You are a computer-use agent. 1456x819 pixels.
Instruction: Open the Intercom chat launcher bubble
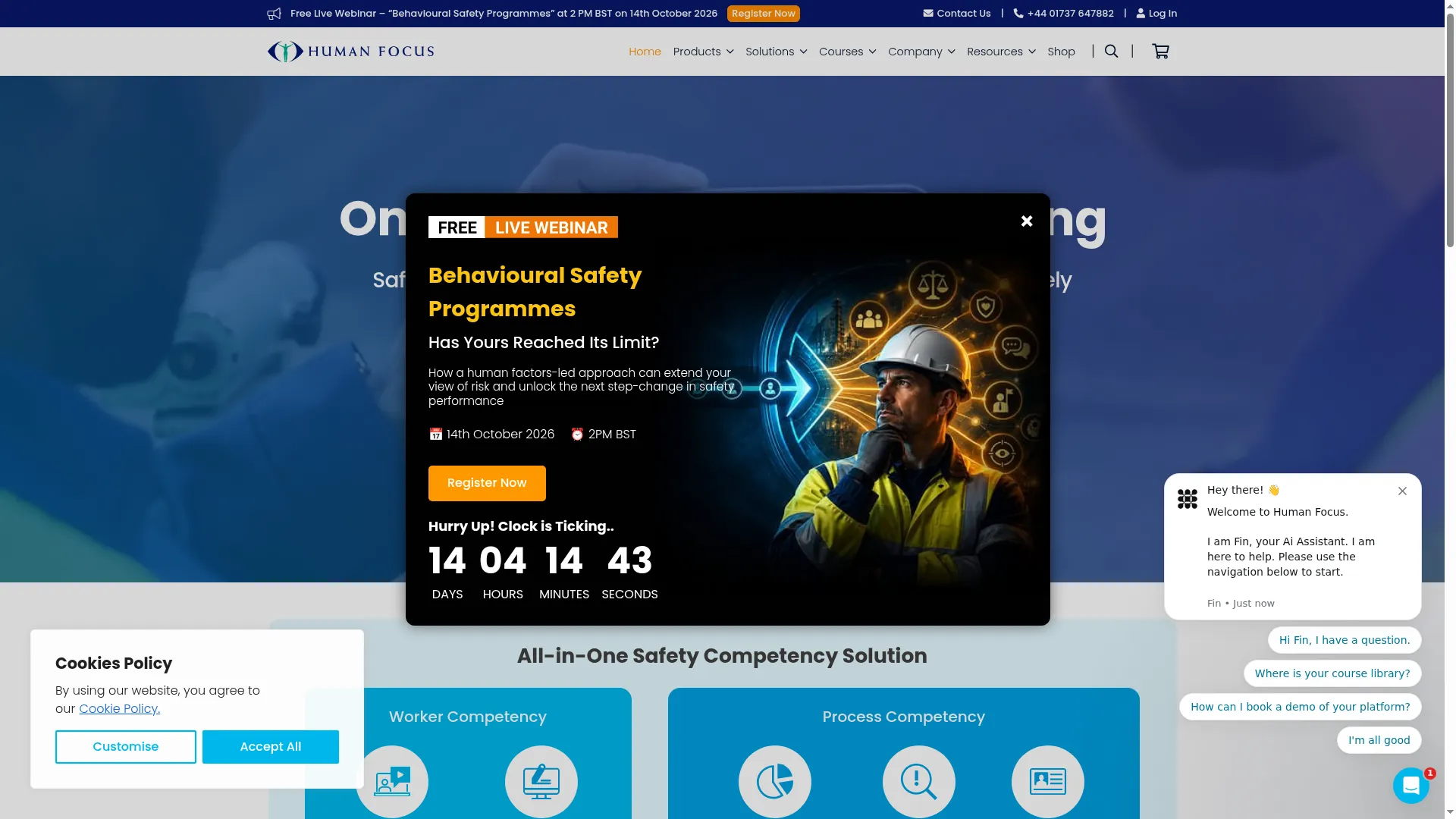[x=1410, y=786]
